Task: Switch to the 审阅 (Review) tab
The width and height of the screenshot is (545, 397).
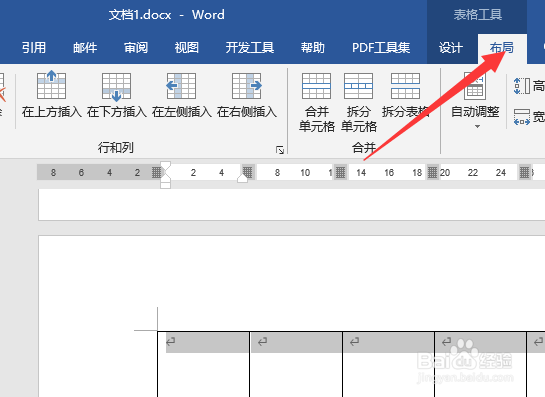Action: pyautogui.click(x=136, y=48)
